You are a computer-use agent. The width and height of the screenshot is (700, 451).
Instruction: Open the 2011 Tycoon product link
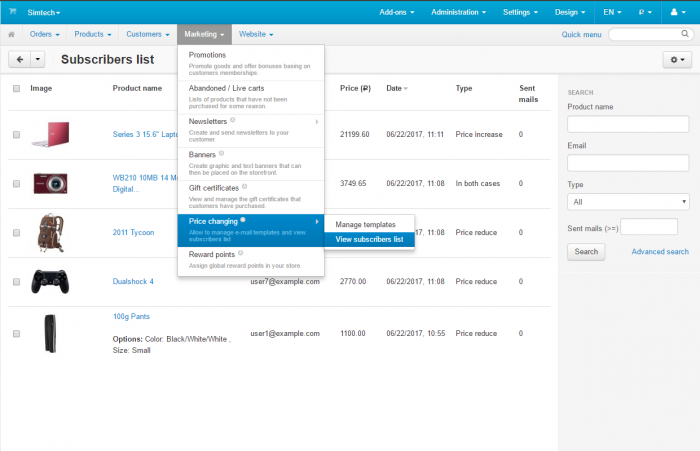coord(133,233)
